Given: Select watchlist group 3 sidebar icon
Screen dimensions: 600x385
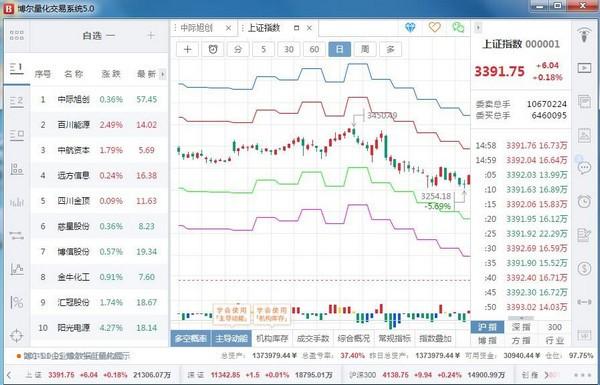Looking at the screenshot, I should click(16, 135).
